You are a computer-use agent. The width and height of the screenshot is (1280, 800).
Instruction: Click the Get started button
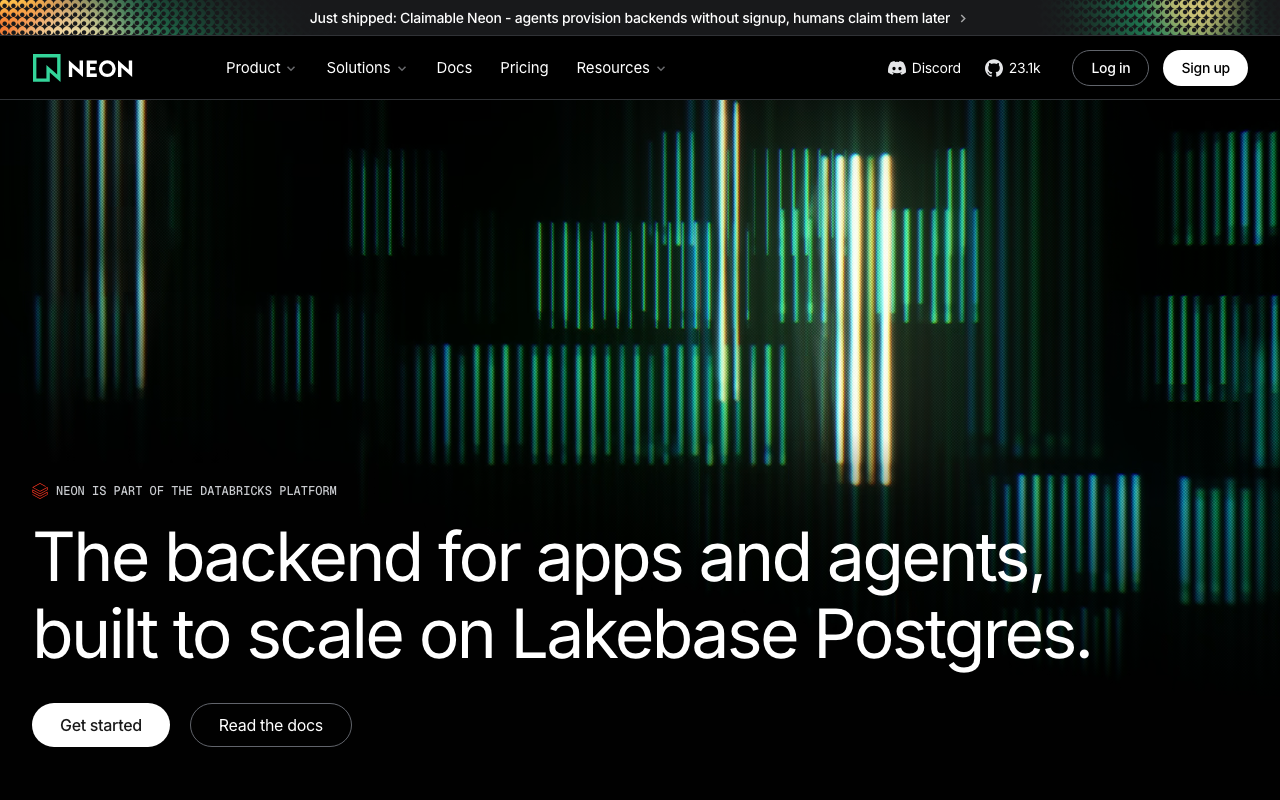pyautogui.click(x=101, y=725)
